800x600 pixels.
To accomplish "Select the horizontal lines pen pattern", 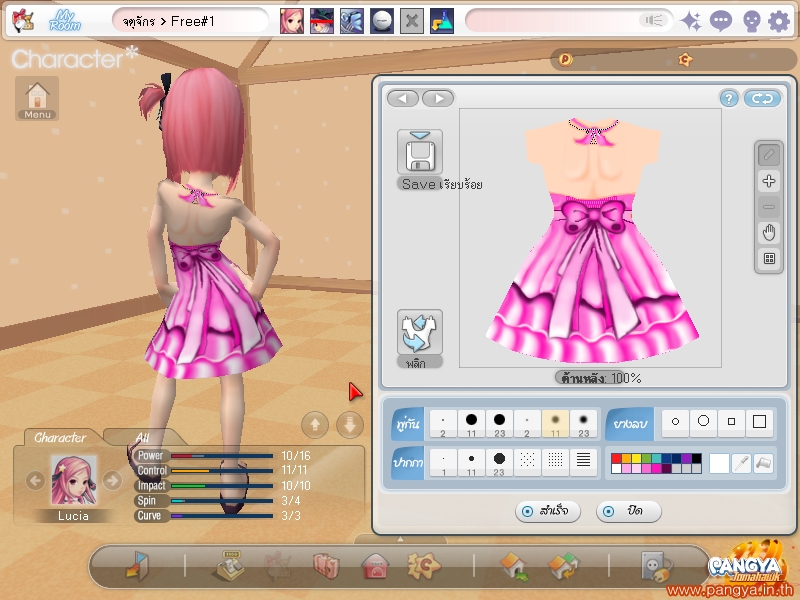I will tap(583, 461).
